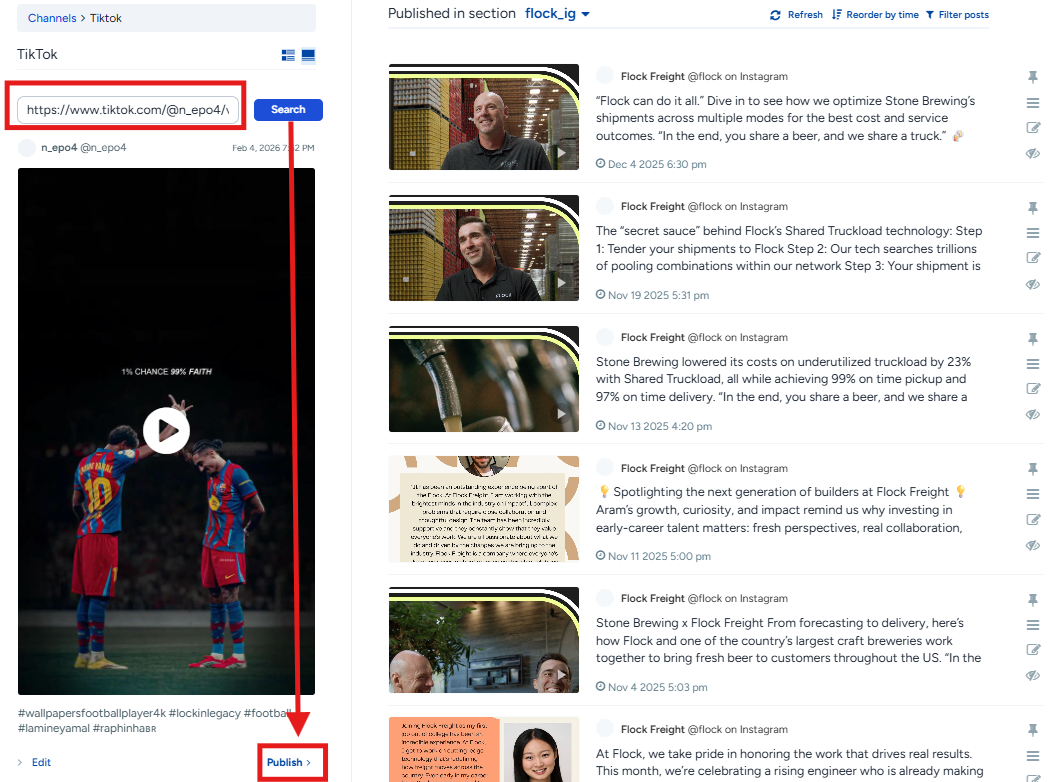Screen dimensions: 1050x782
Task: Edit the Nov 13 2025 post
Action: pyautogui.click(x=1033, y=388)
